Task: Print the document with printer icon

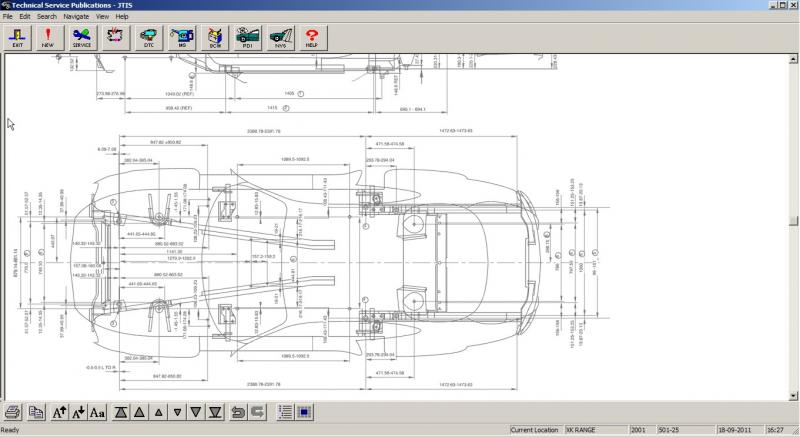Action: pos(13,412)
